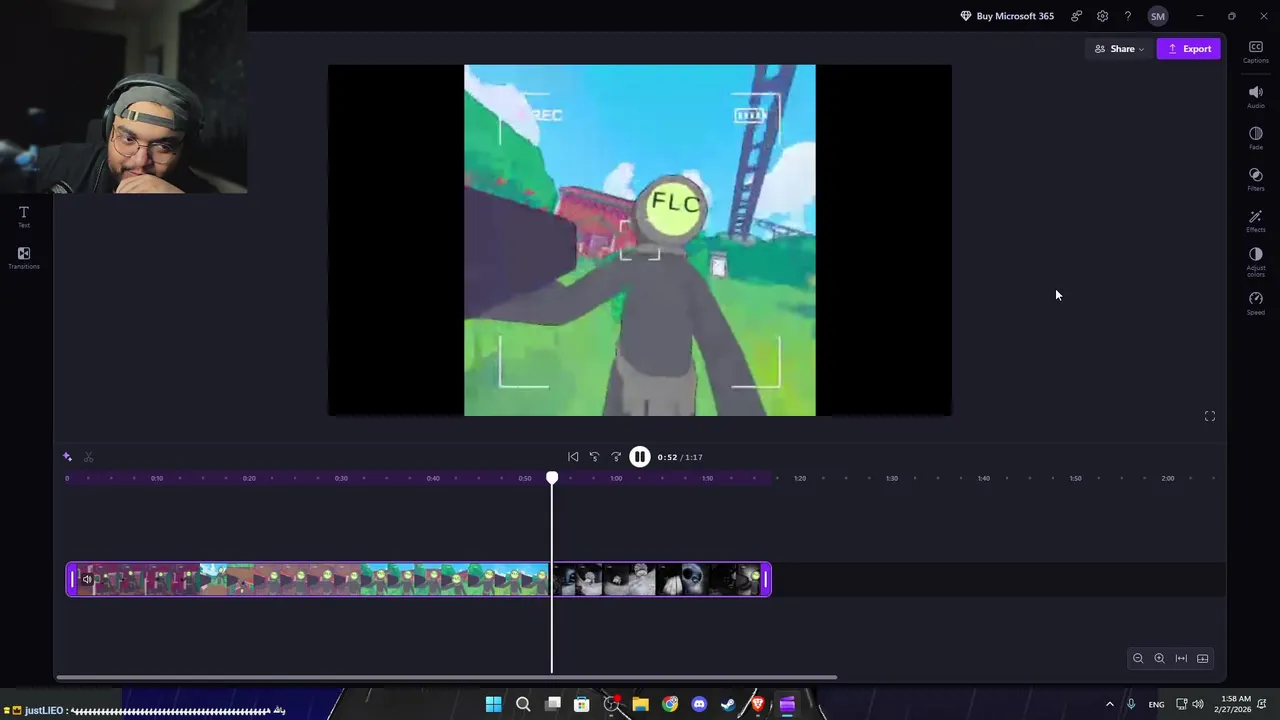The height and width of the screenshot is (720, 1280).
Task: Jump to the 0:20 mark on ruler
Action: pos(249,478)
